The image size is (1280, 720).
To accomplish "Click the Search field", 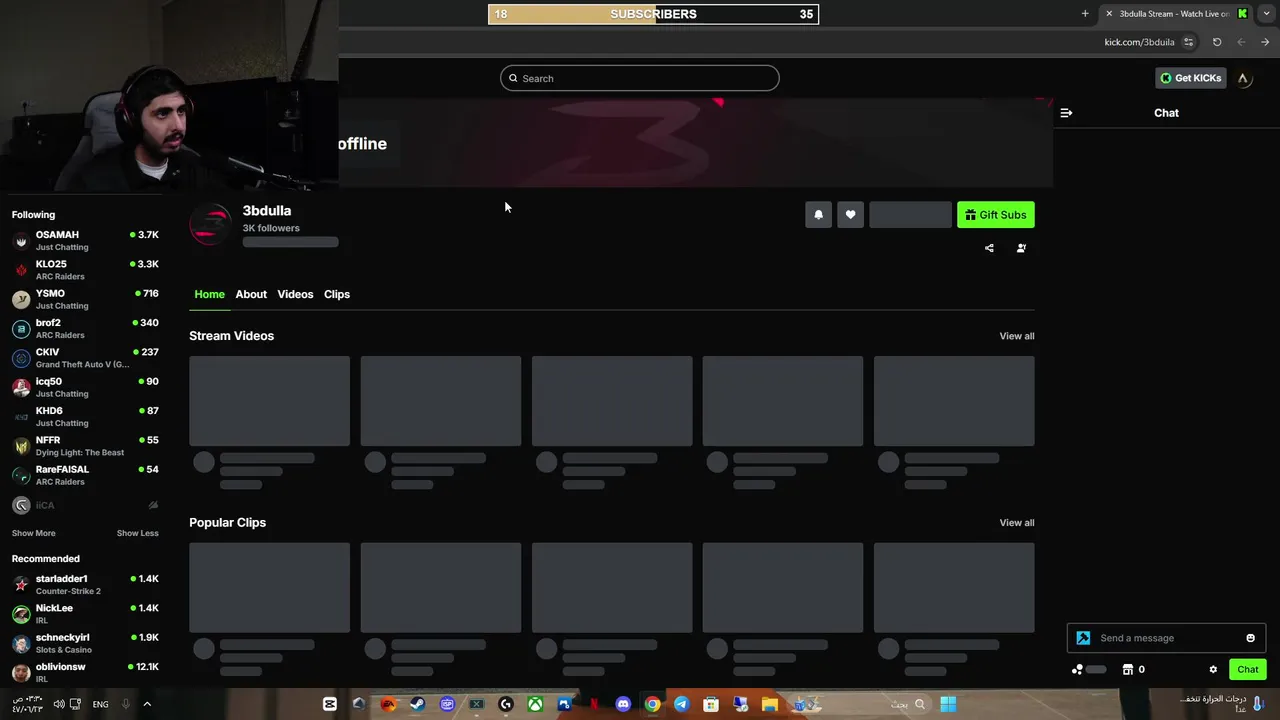I will point(640,78).
